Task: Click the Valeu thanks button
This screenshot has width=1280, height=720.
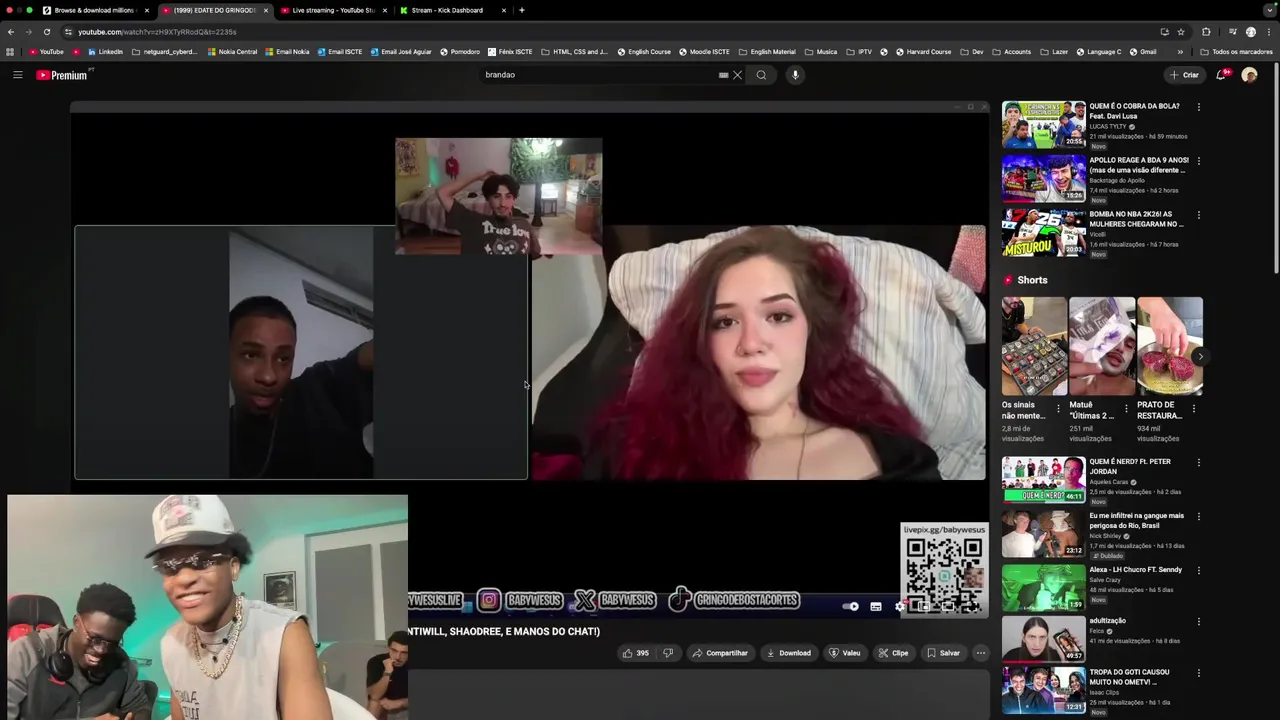Action: [x=845, y=653]
